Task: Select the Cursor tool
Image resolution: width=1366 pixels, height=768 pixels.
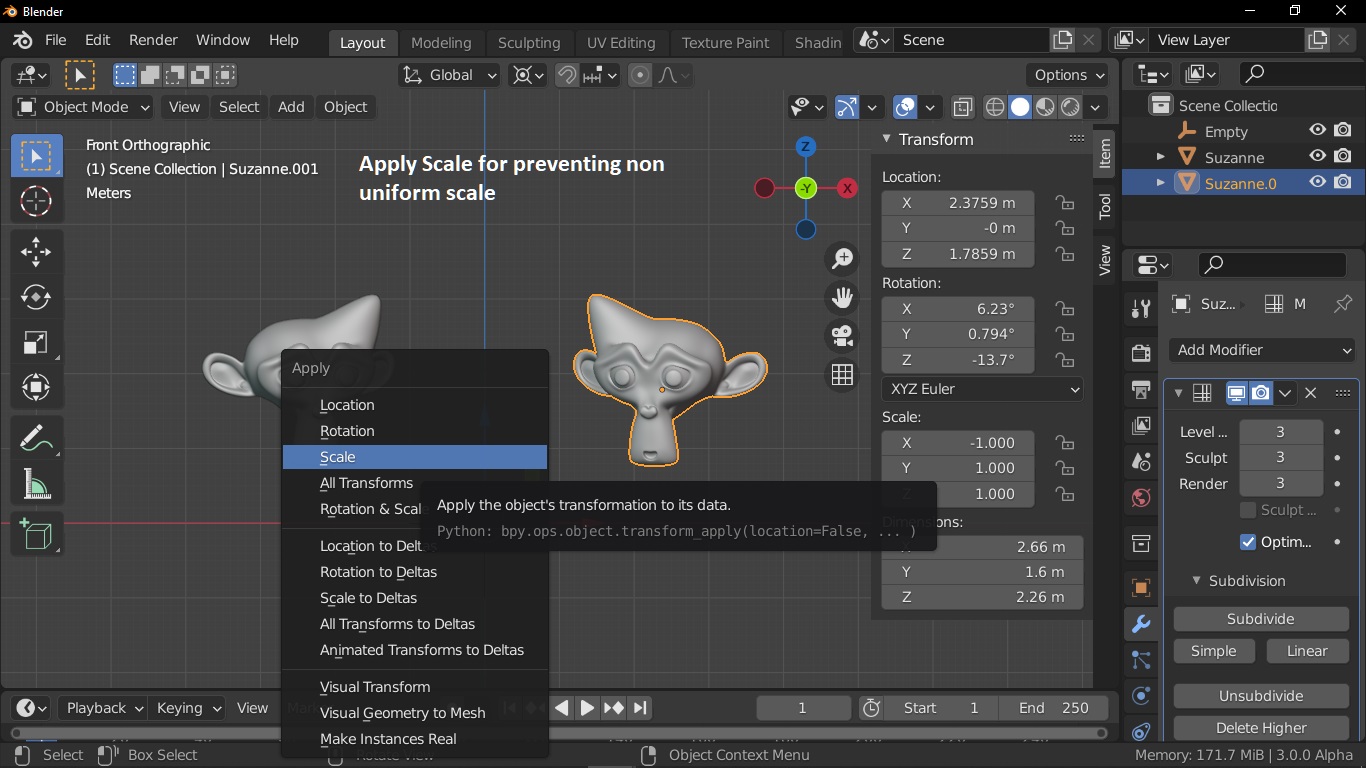Action: [36, 201]
